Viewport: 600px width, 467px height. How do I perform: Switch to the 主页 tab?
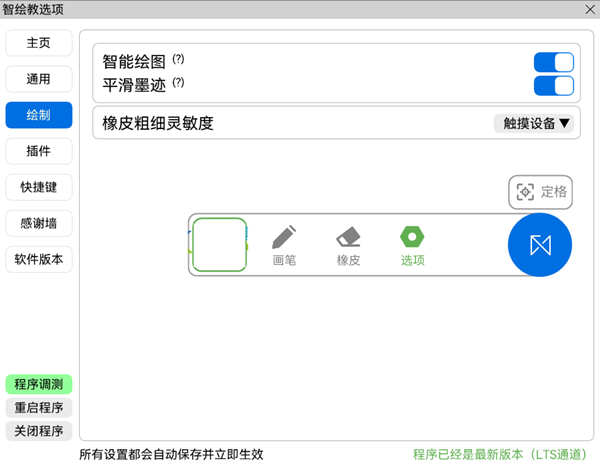tap(39, 43)
